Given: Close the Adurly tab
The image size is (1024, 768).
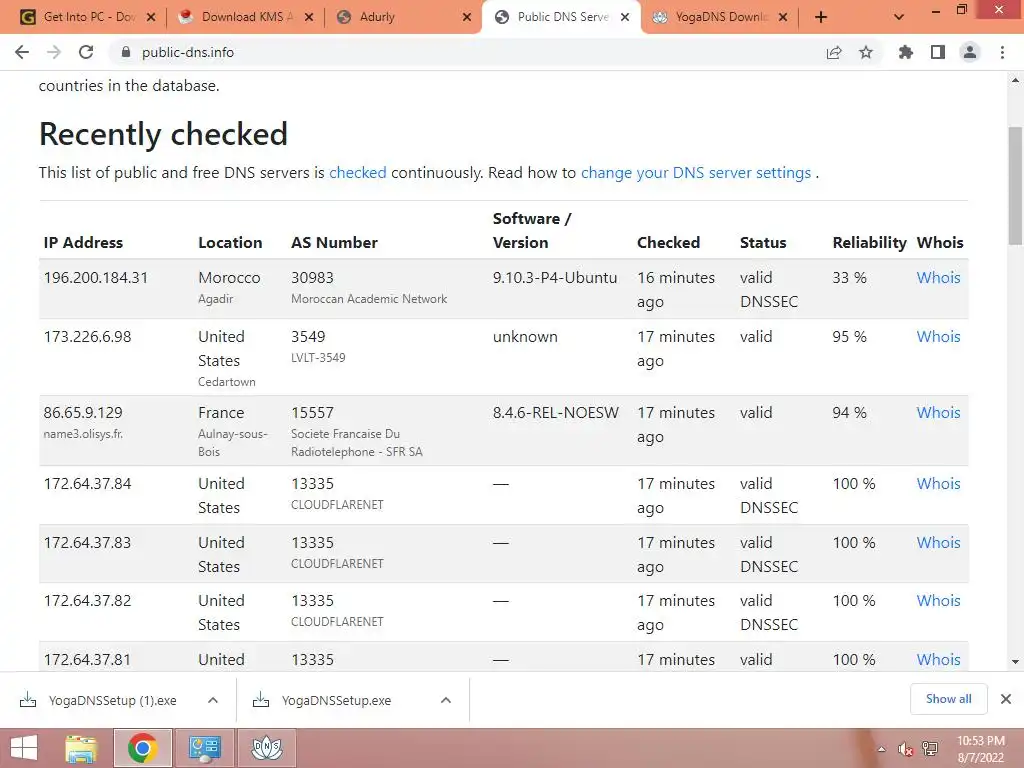Looking at the screenshot, I should [x=467, y=17].
